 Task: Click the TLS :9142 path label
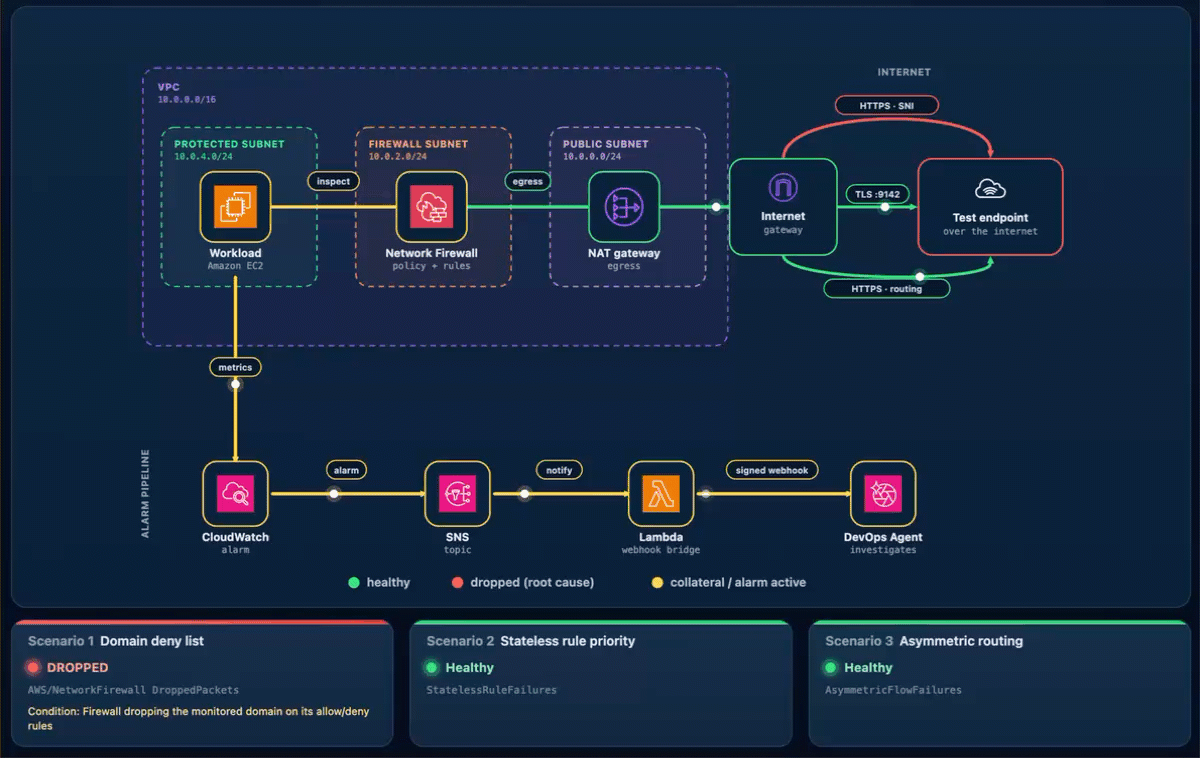coord(877,195)
